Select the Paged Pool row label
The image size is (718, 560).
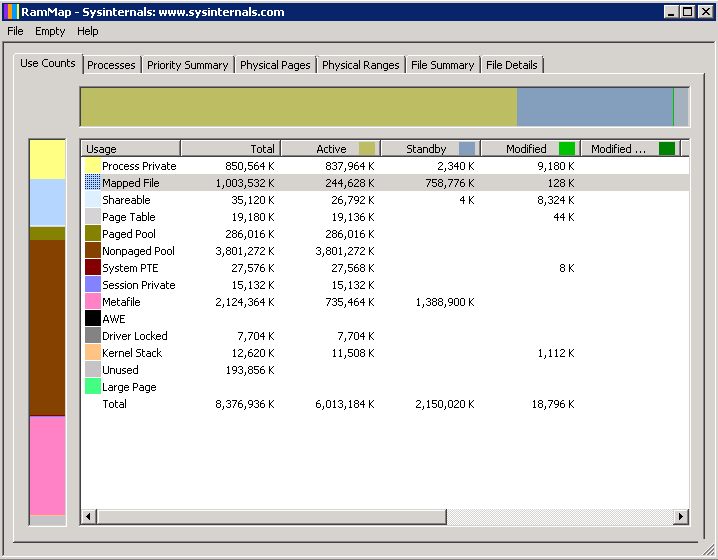coord(129,234)
